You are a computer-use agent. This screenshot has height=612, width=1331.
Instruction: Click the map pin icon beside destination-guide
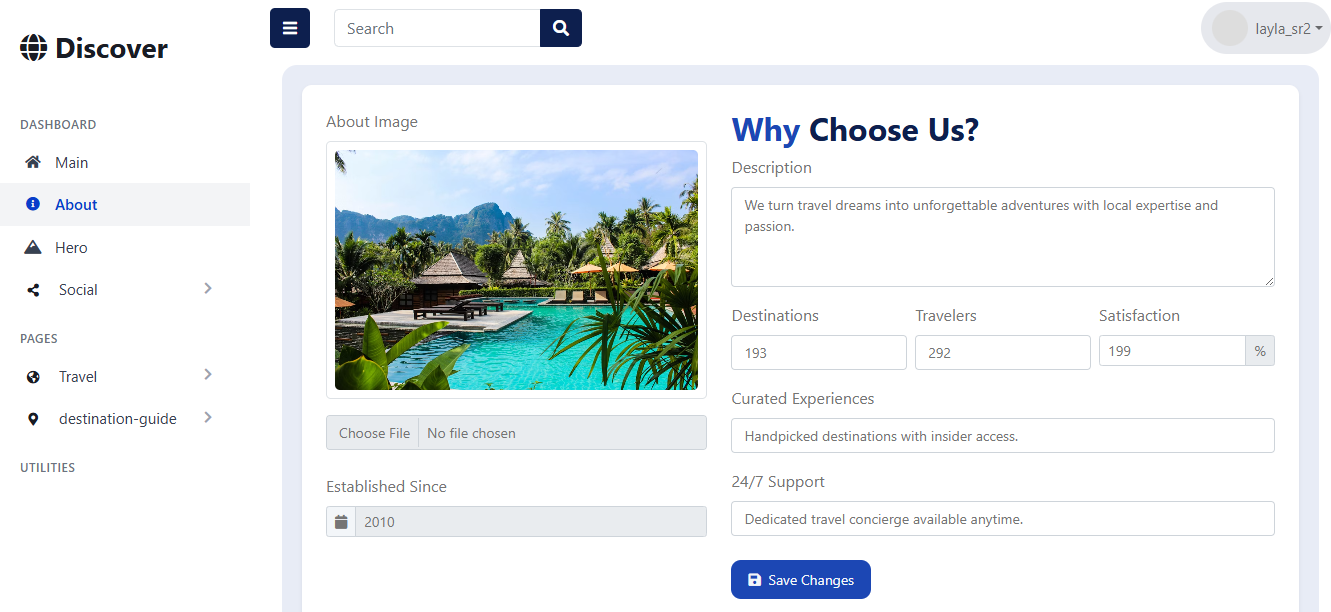[x=33, y=419]
